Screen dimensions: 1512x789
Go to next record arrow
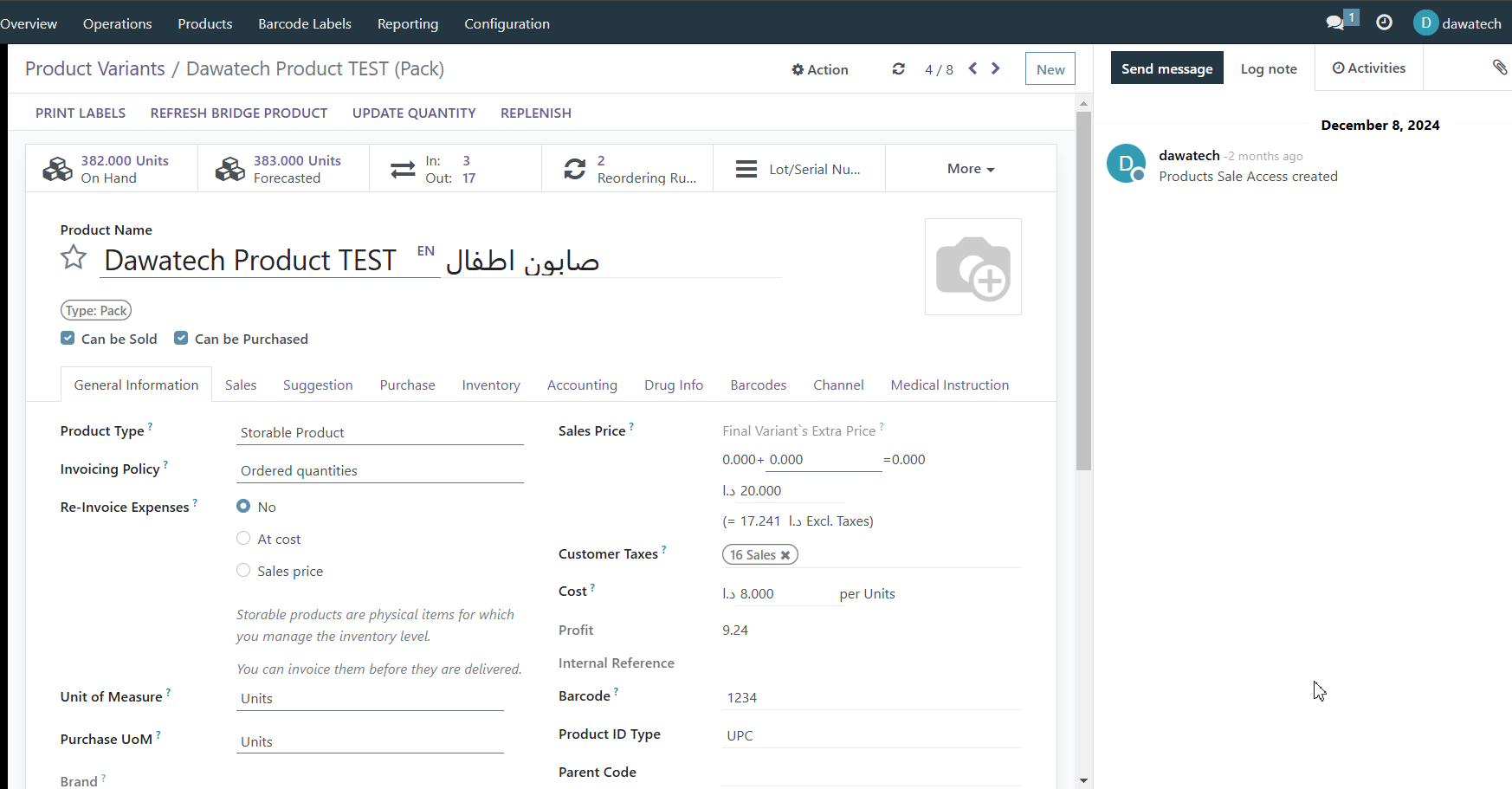click(996, 68)
